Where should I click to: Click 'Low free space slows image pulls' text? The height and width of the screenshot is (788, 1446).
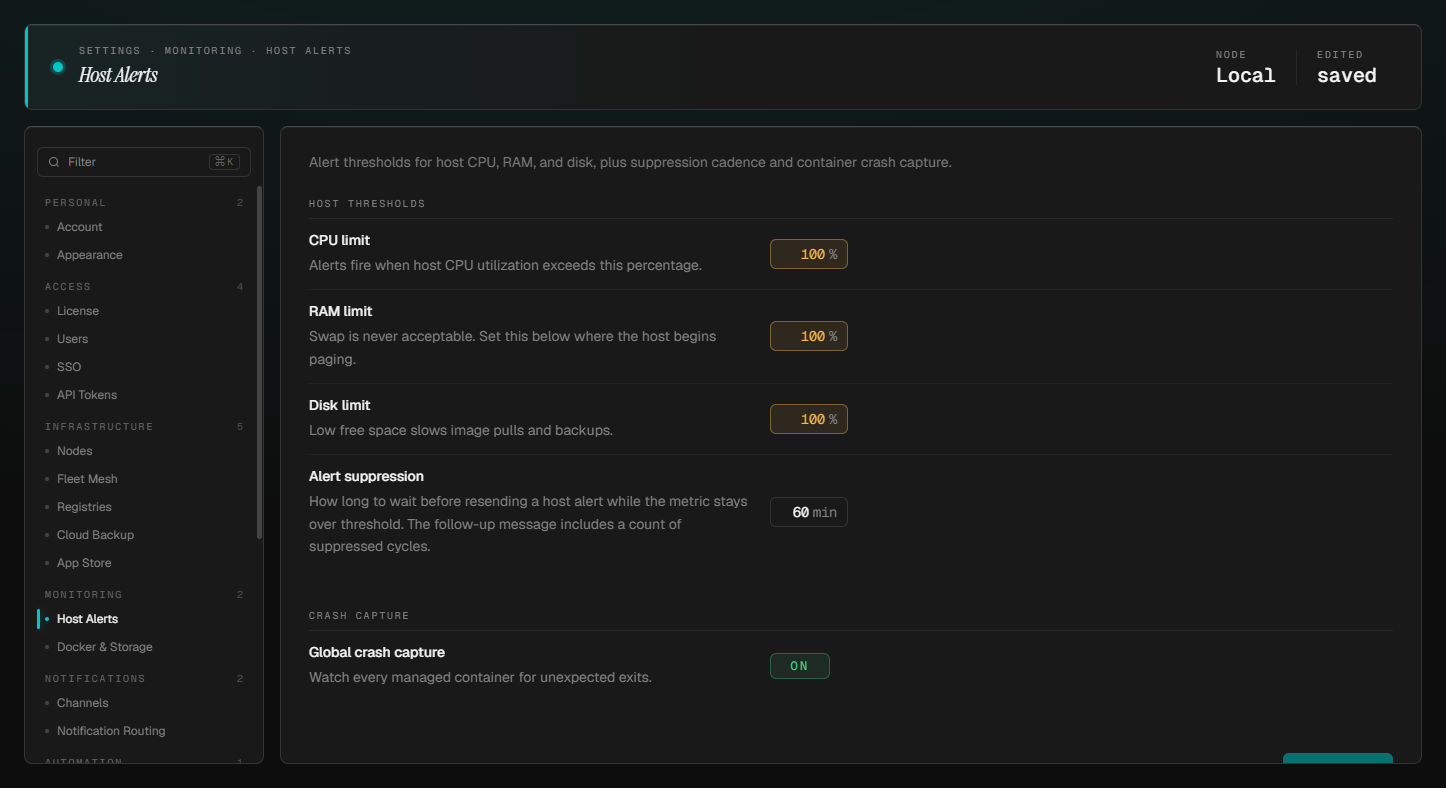tap(461, 431)
